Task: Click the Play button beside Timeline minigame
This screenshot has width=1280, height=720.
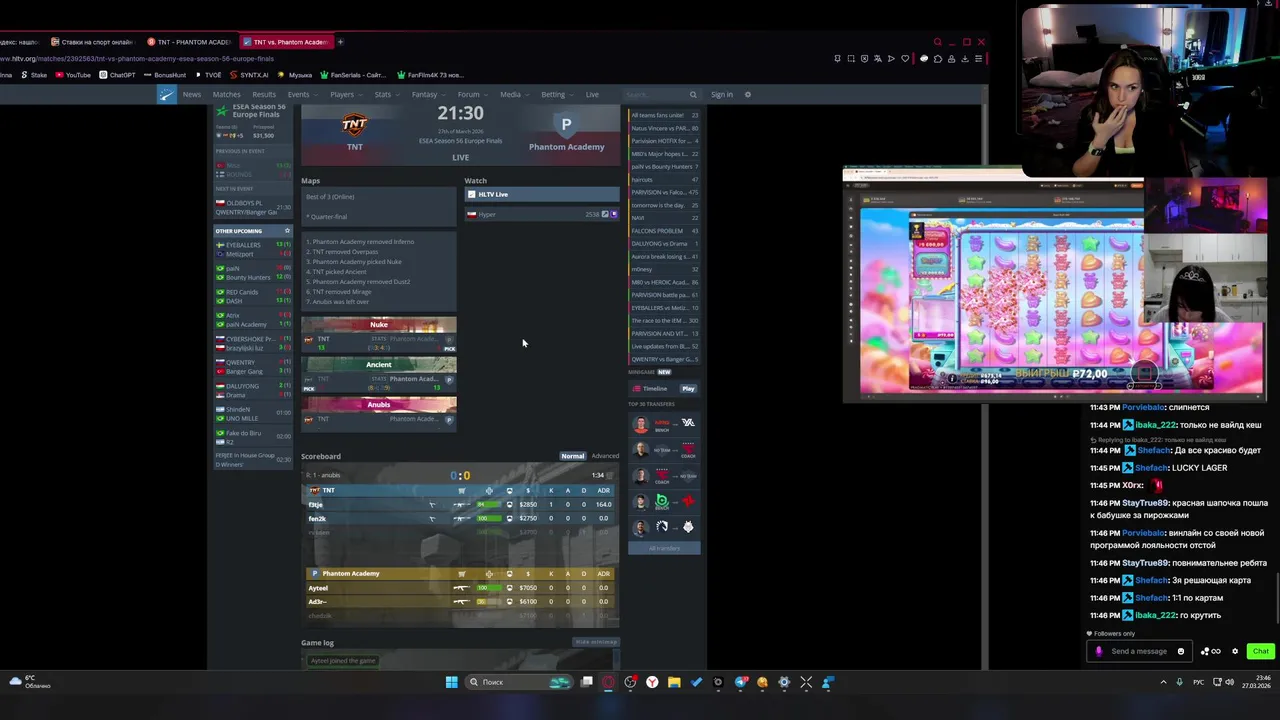Action: point(688,388)
